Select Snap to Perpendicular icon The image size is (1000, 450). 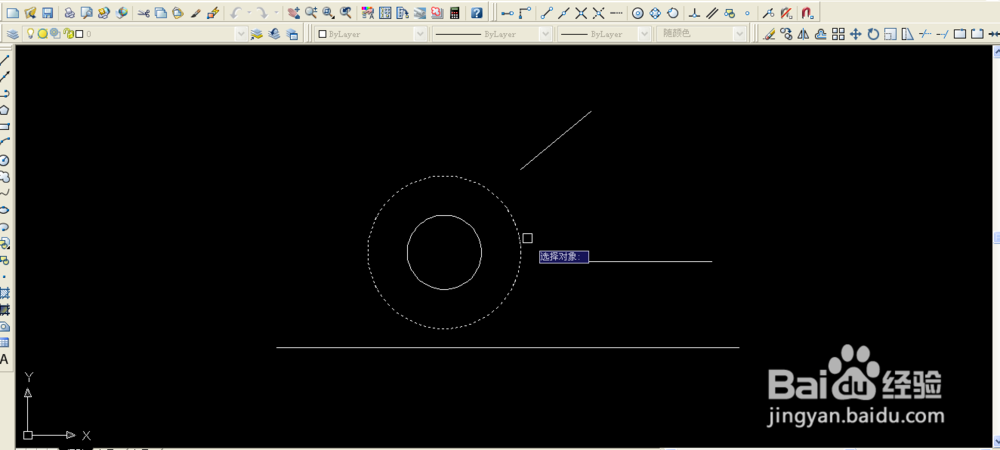point(695,13)
